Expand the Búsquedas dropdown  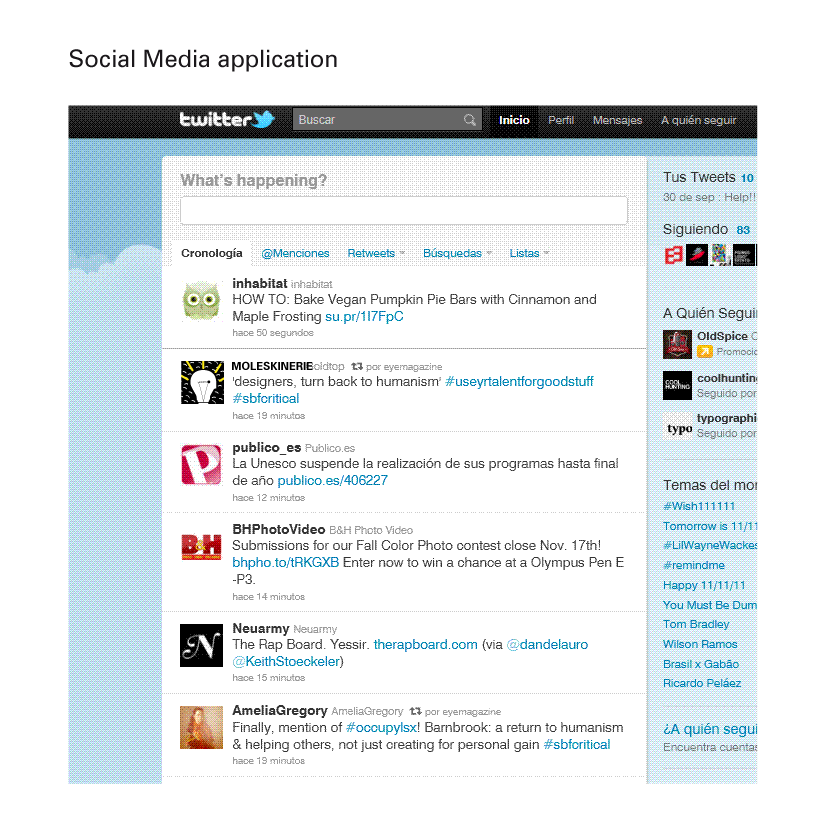(x=456, y=254)
